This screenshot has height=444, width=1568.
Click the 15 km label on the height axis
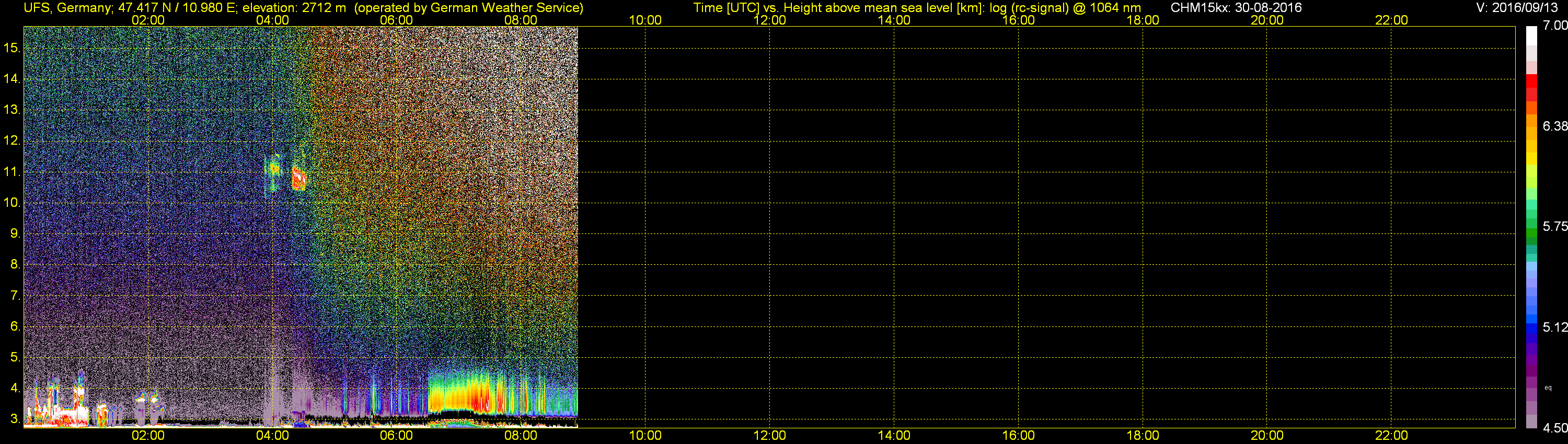[x=12, y=48]
